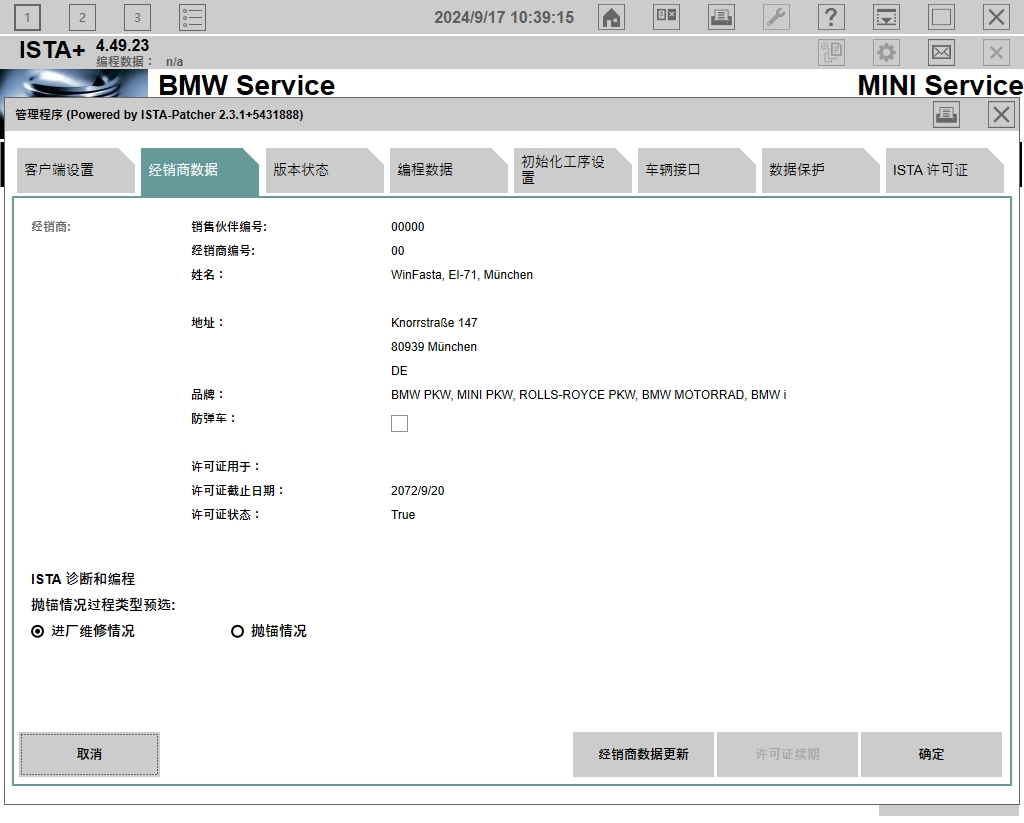
Task: Click the 许可证续期 button
Action: (787, 754)
